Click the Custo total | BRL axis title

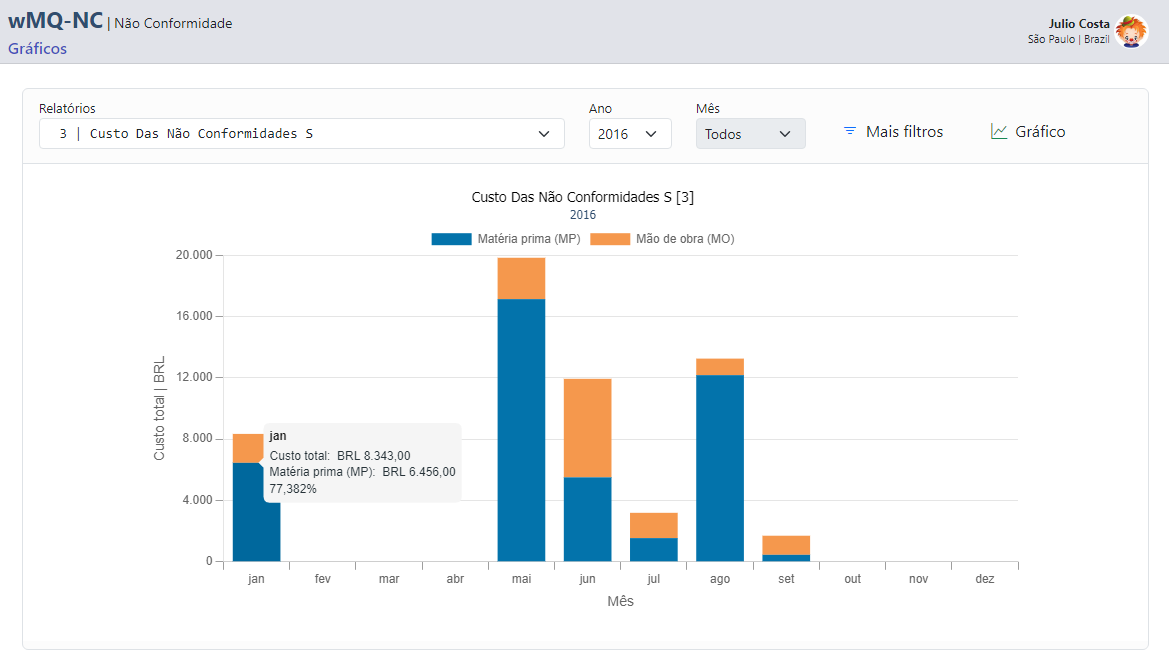click(x=159, y=408)
